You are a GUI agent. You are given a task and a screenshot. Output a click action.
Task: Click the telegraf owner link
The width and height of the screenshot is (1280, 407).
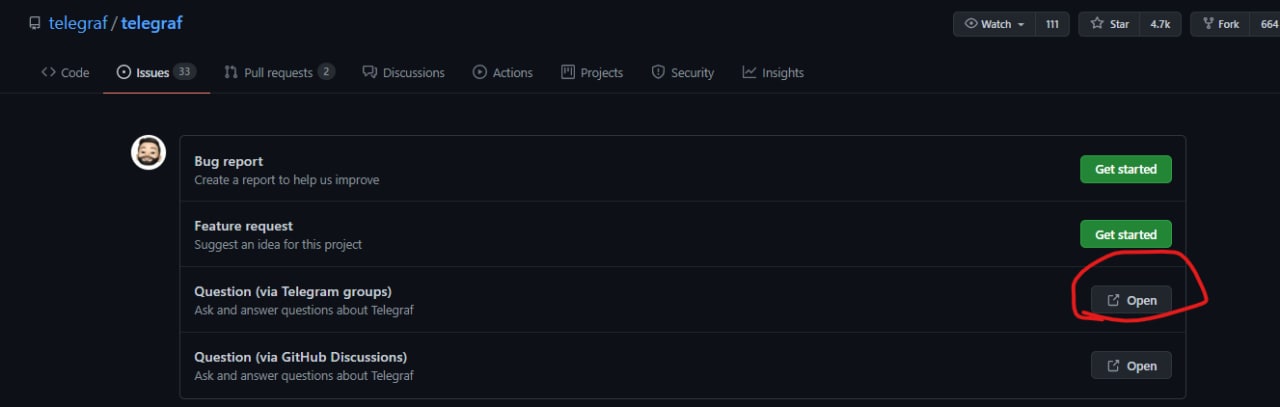click(x=79, y=23)
